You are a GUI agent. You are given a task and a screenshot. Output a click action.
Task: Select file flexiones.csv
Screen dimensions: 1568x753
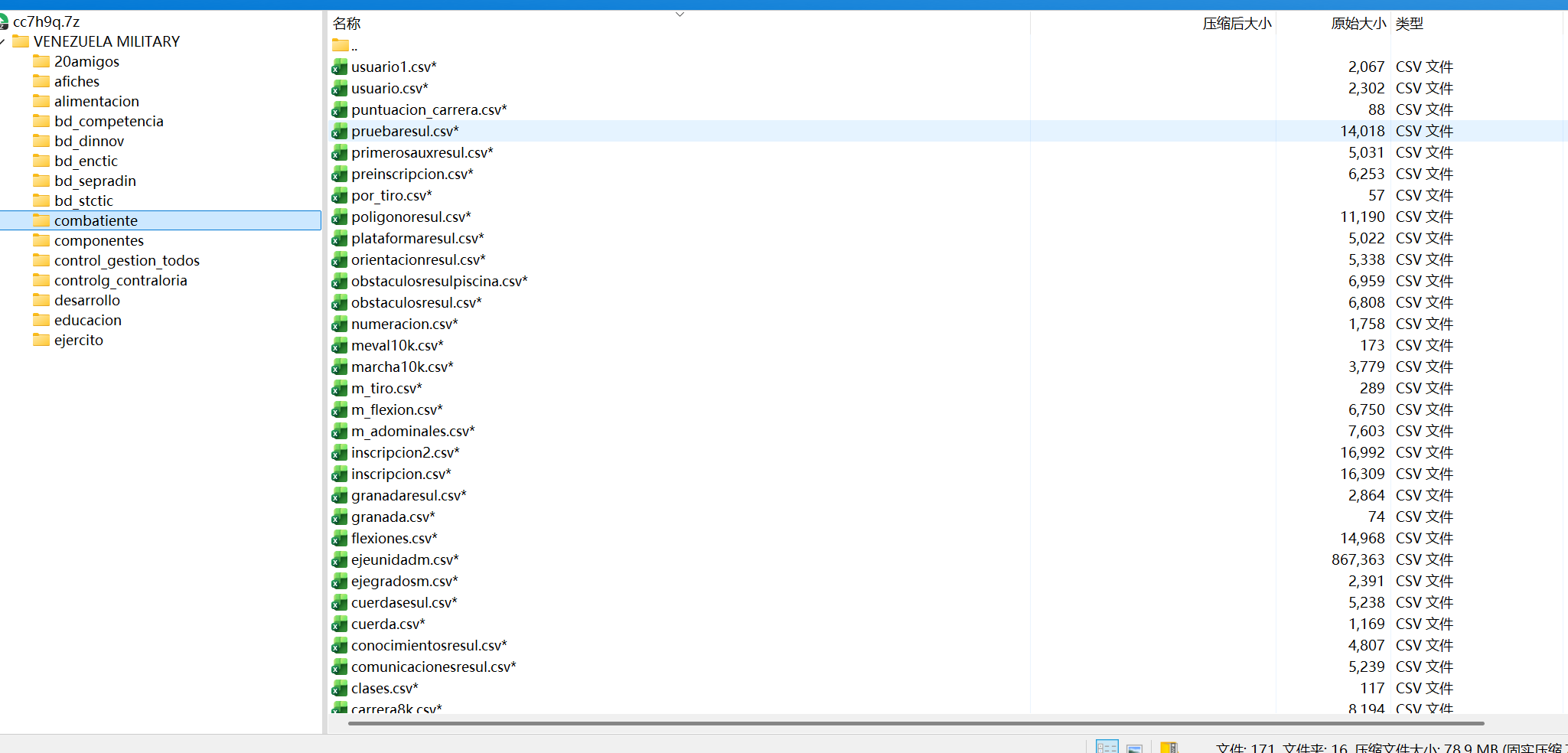click(x=394, y=539)
